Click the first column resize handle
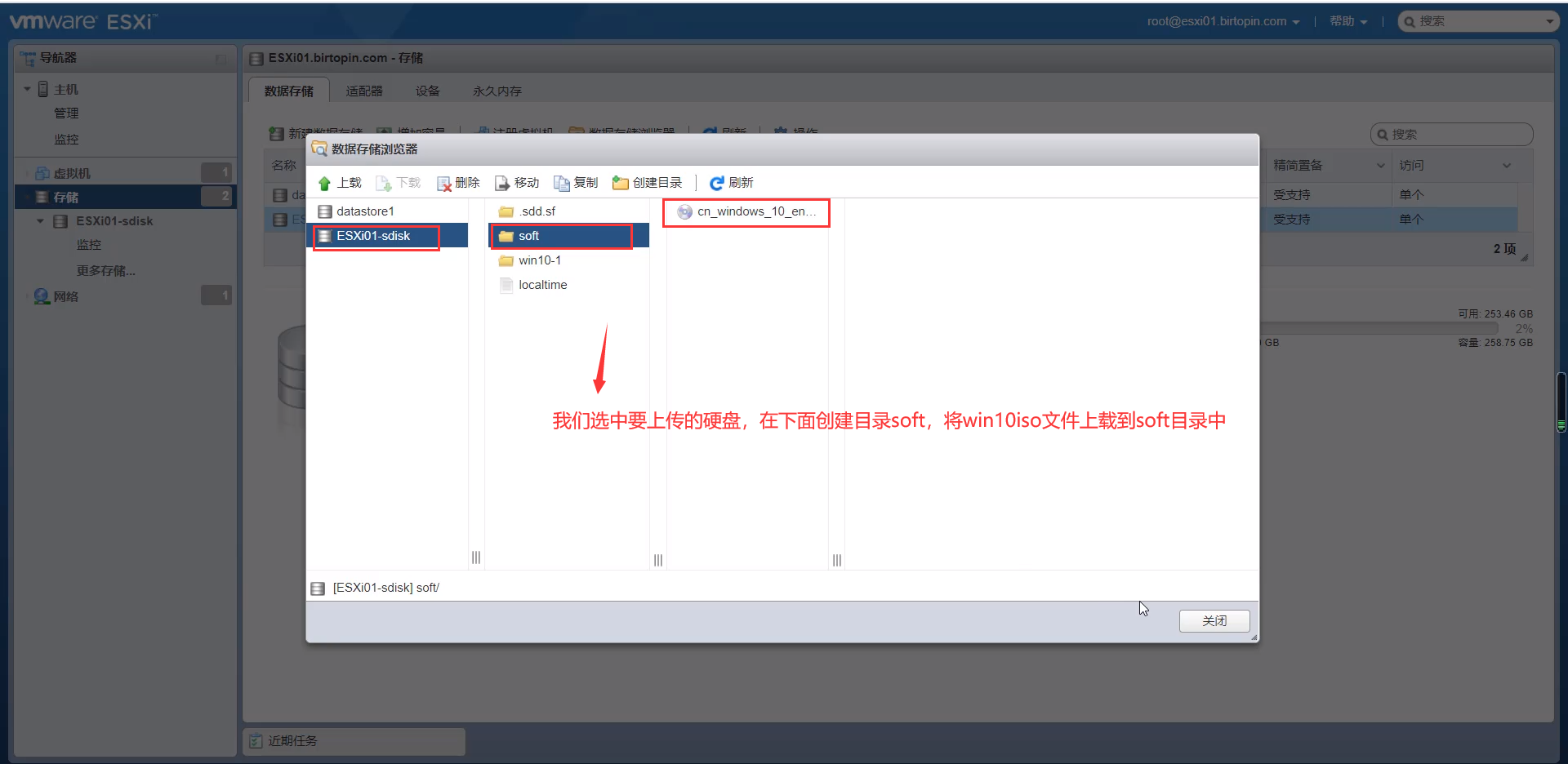Screen dimensions: 1568x764 [x=476, y=558]
